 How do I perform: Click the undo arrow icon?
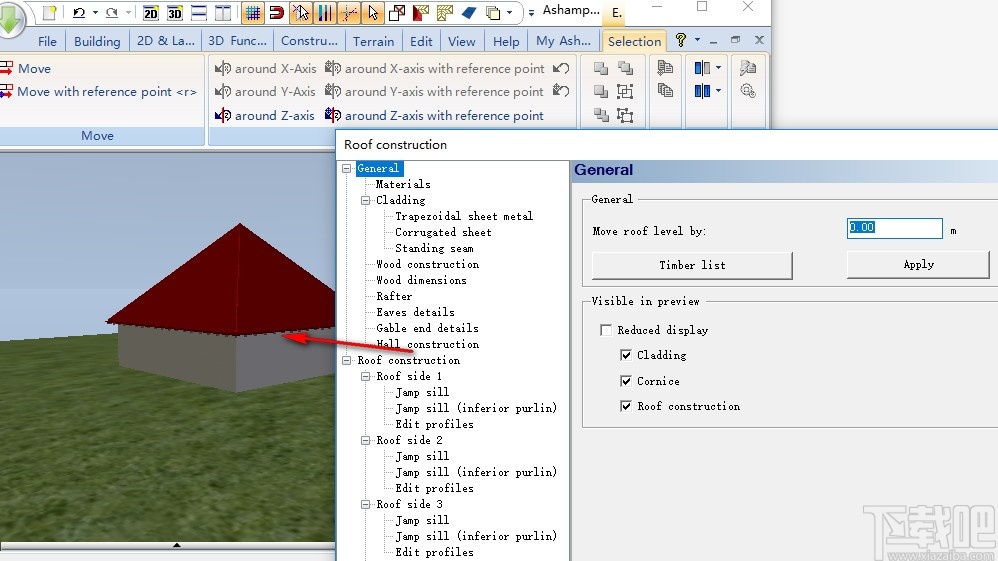click(x=79, y=12)
